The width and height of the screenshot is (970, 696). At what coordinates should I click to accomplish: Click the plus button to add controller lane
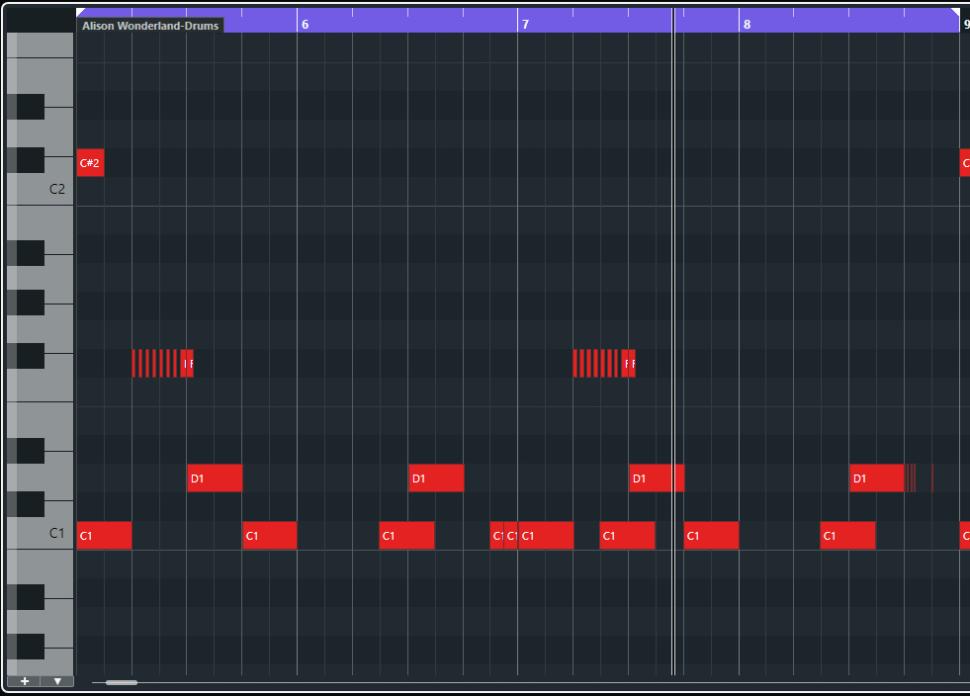point(25,681)
